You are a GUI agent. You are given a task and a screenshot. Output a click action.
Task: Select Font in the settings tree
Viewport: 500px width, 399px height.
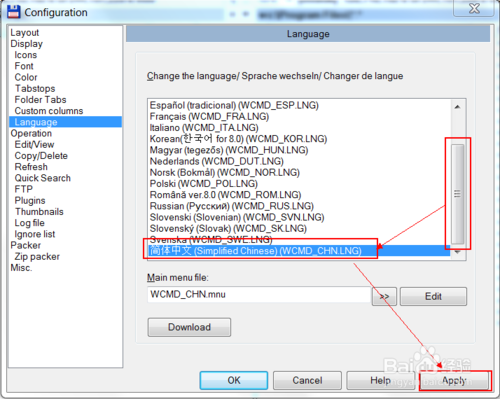tap(24, 66)
